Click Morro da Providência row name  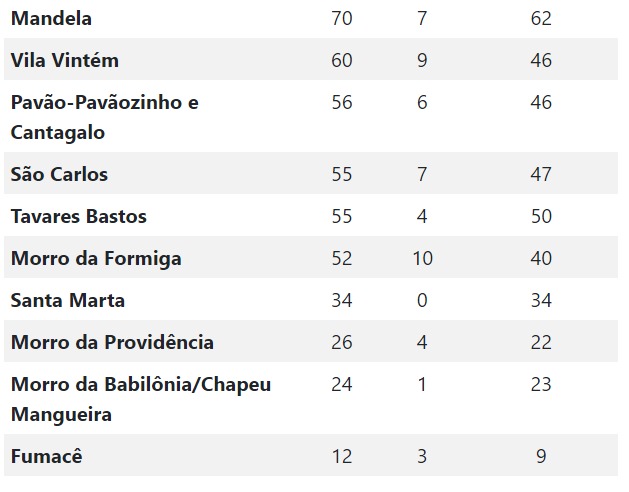[x=112, y=342]
